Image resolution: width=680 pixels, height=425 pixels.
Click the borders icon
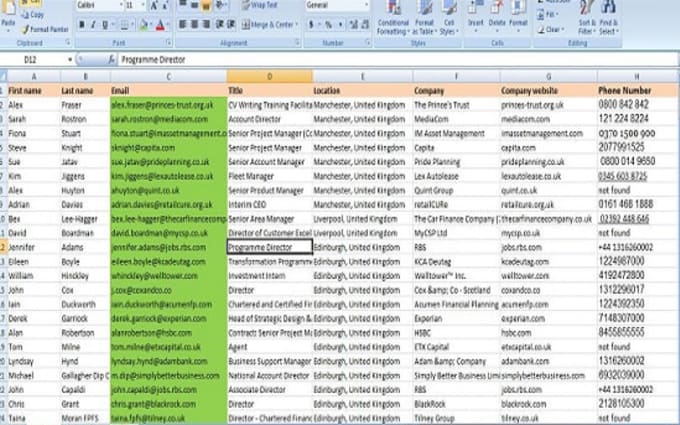[x=124, y=25]
